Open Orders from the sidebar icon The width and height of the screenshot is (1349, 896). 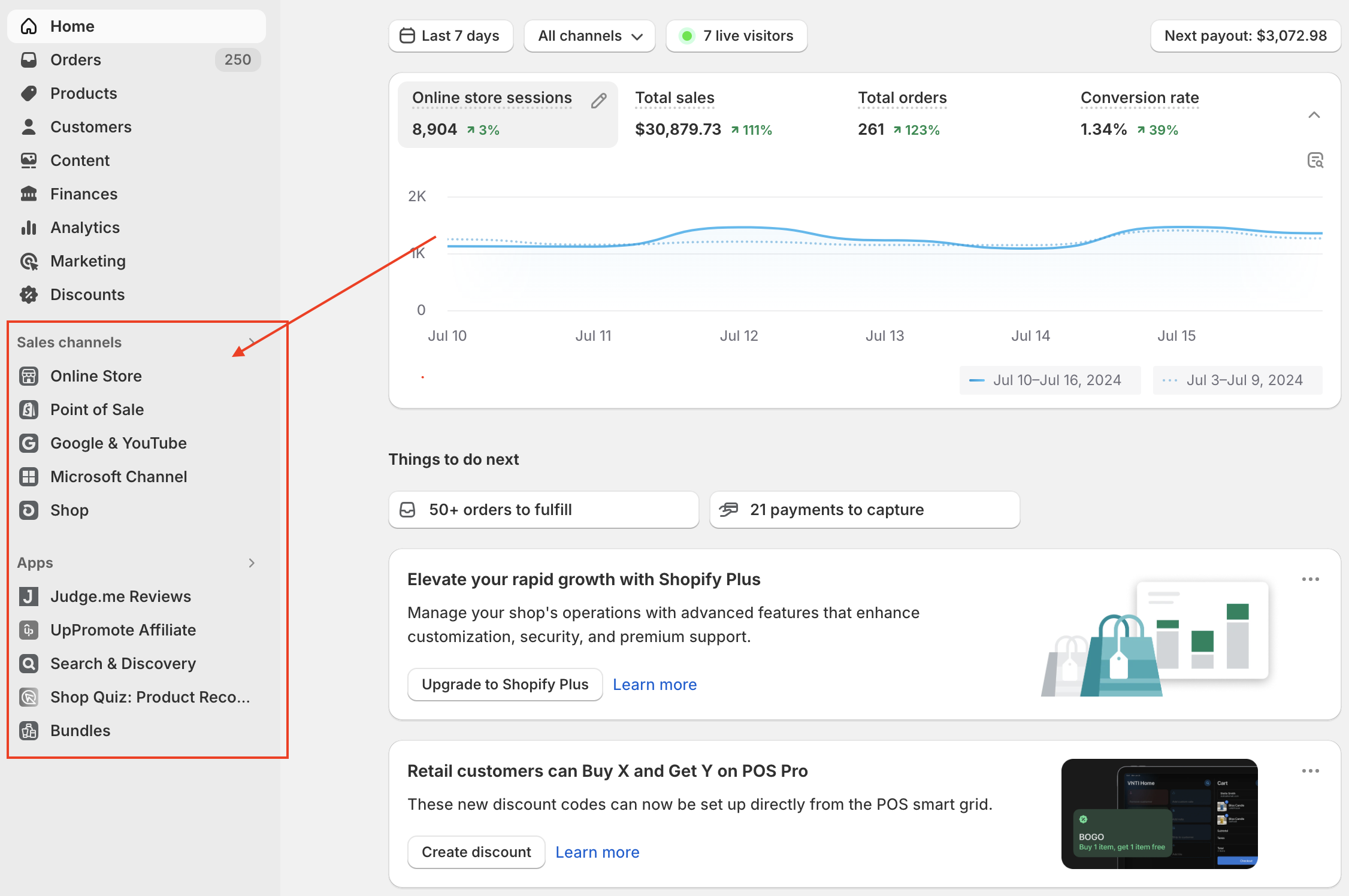click(28, 60)
